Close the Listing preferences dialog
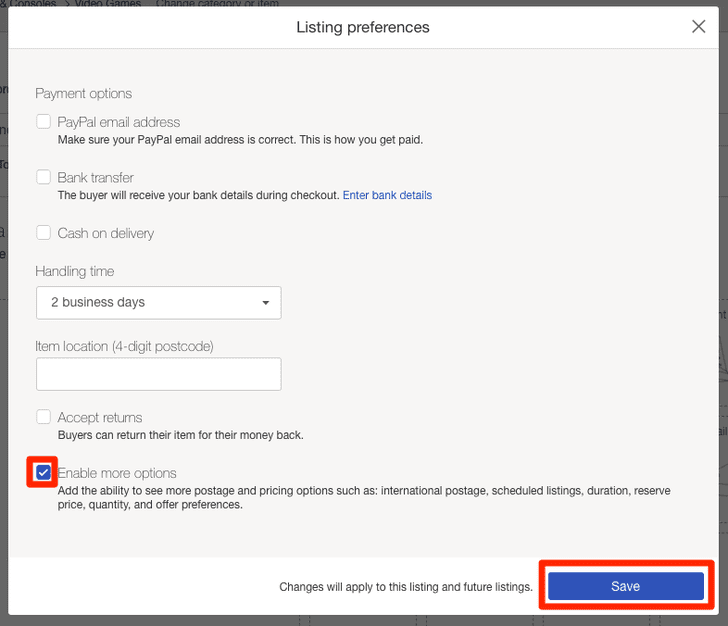Image resolution: width=728 pixels, height=626 pixels. coord(698,26)
